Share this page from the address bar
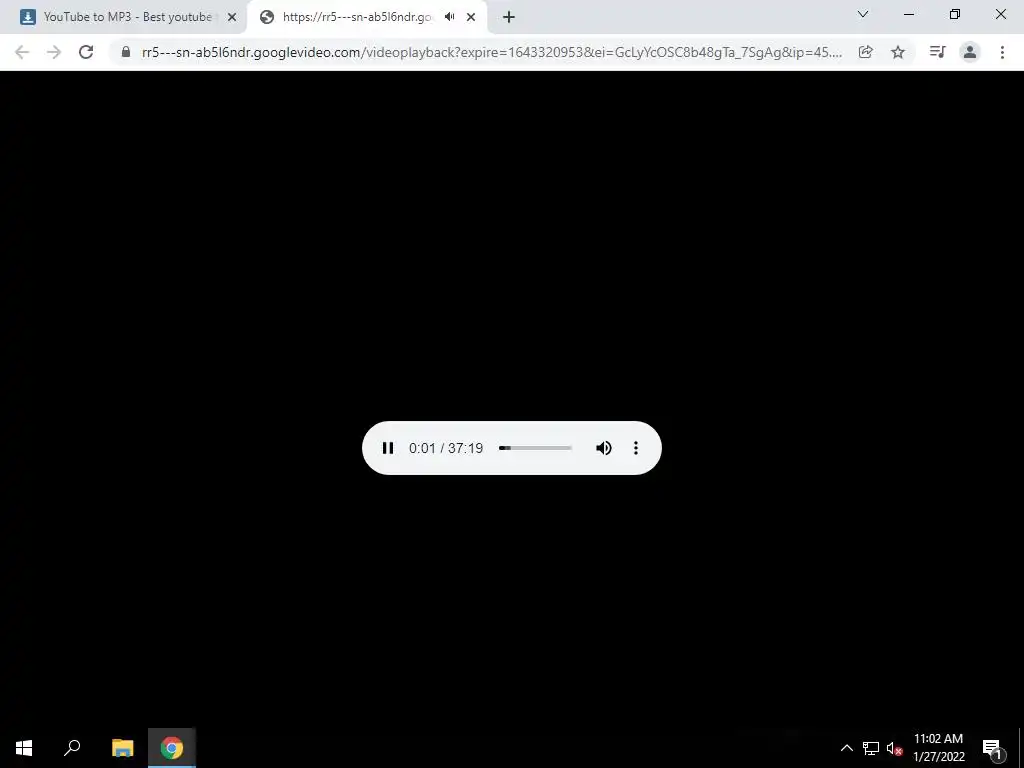The height and width of the screenshot is (768, 1024). (866, 52)
